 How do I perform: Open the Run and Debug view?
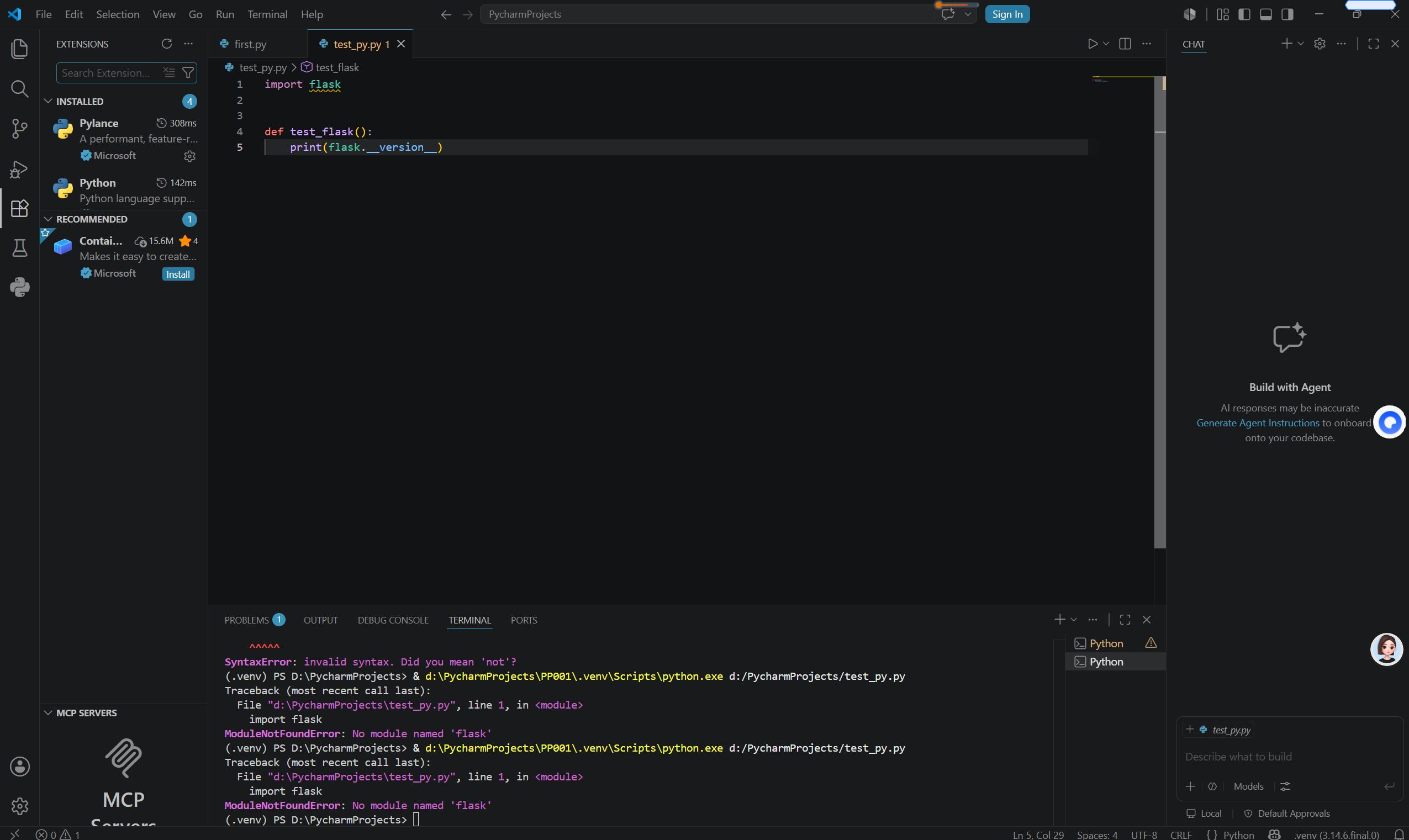click(19, 169)
